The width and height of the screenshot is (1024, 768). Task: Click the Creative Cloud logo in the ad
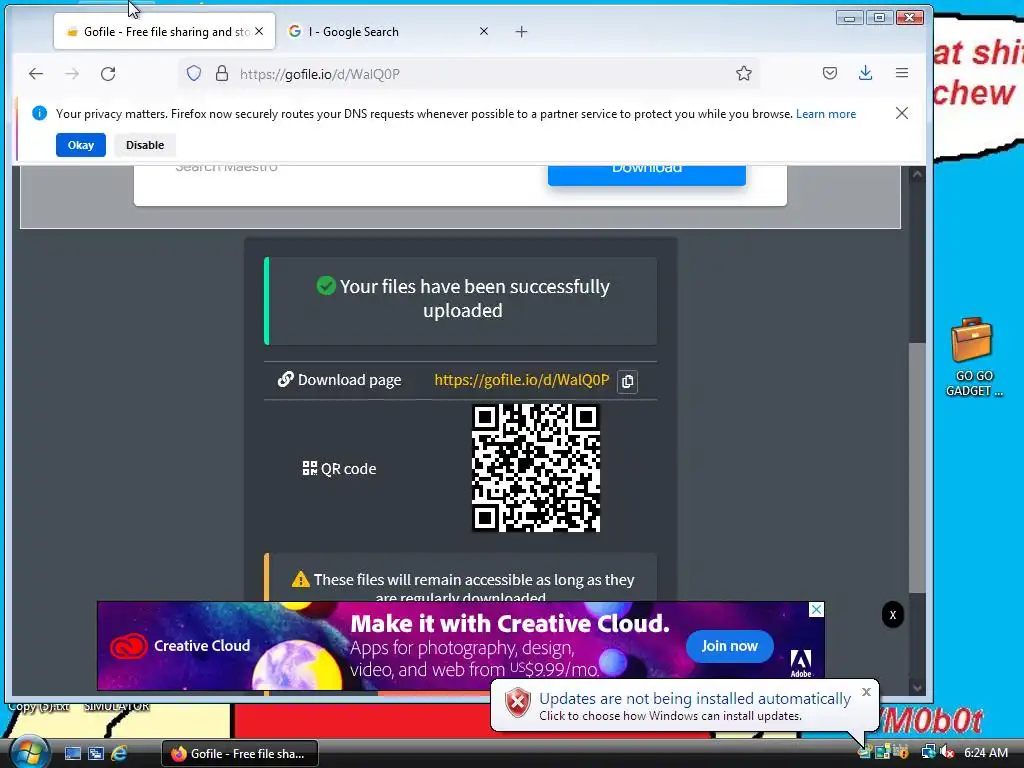point(129,647)
